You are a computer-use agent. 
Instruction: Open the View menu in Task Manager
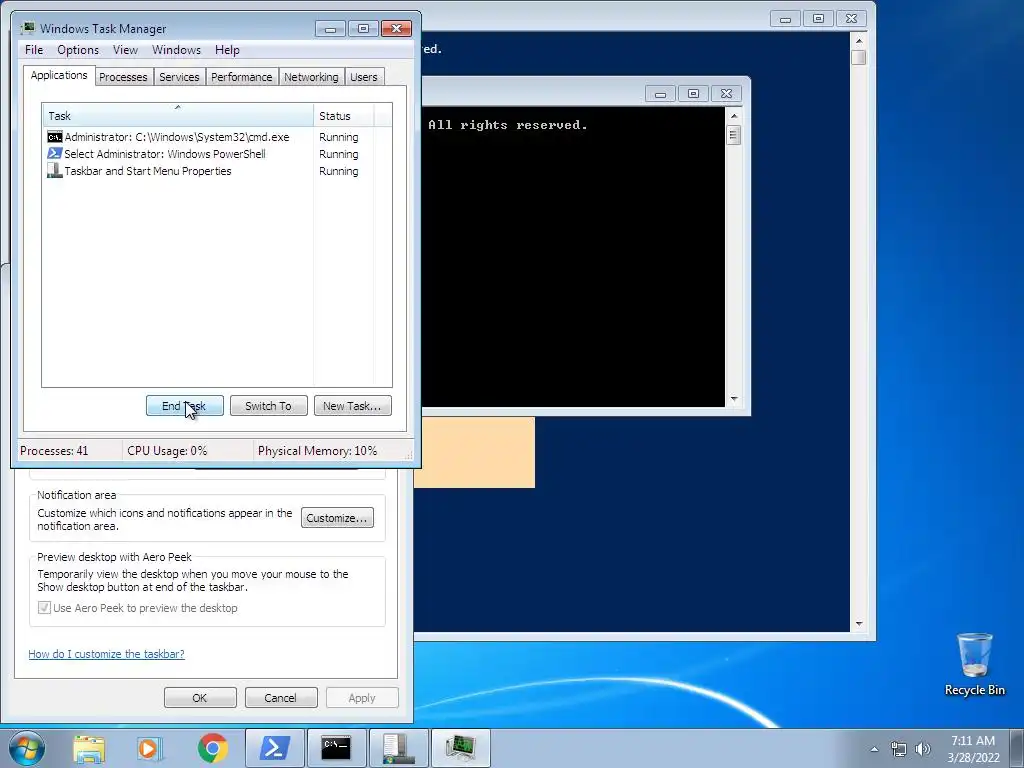tap(125, 50)
